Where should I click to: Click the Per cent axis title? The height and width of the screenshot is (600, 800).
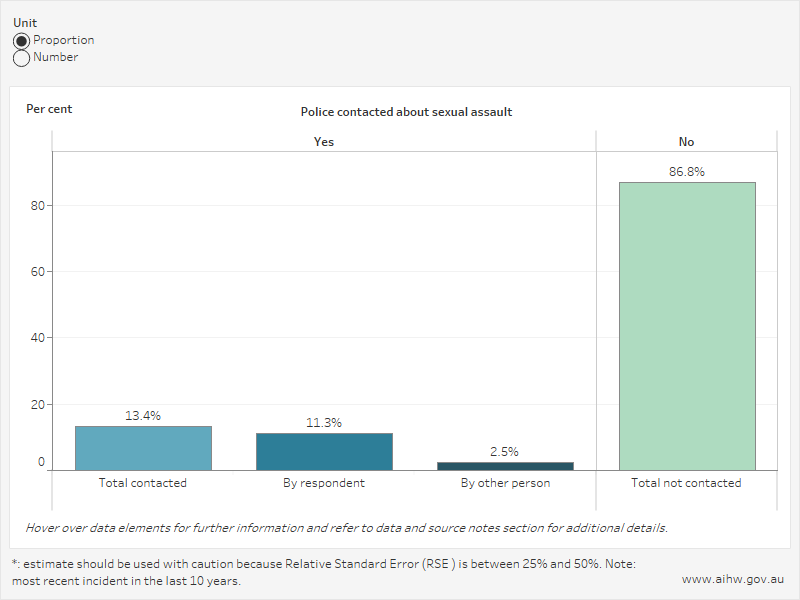49,109
